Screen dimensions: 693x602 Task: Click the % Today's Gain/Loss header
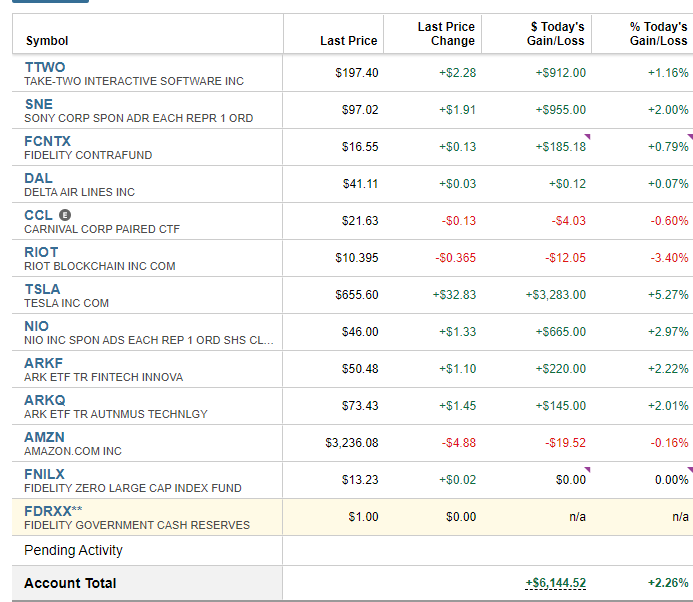click(x=659, y=34)
